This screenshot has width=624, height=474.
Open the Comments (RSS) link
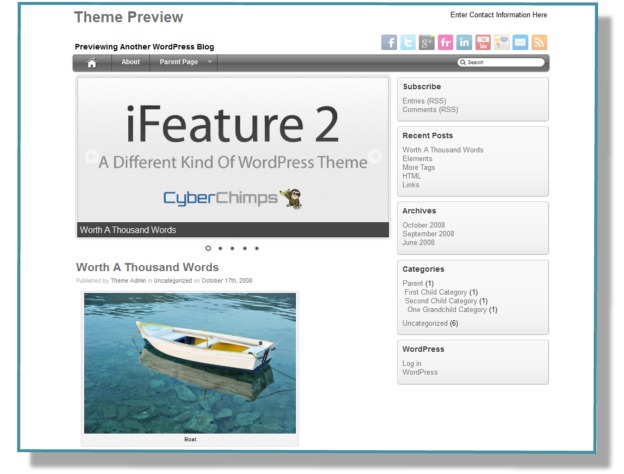coord(430,110)
